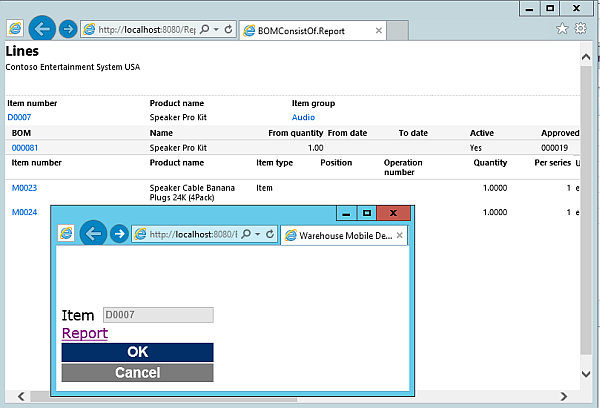Click the forward arrow in the Warehouse Mobile window
This screenshot has height=408, width=600.
tap(119, 234)
